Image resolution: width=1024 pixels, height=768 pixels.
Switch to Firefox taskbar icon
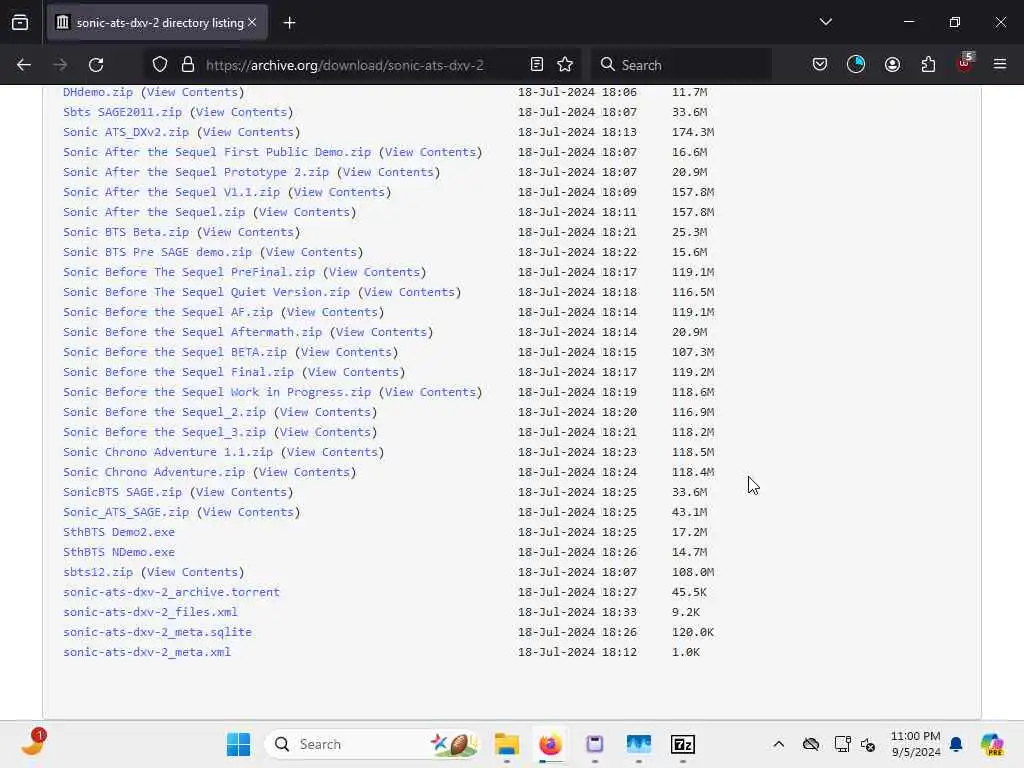point(551,744)
